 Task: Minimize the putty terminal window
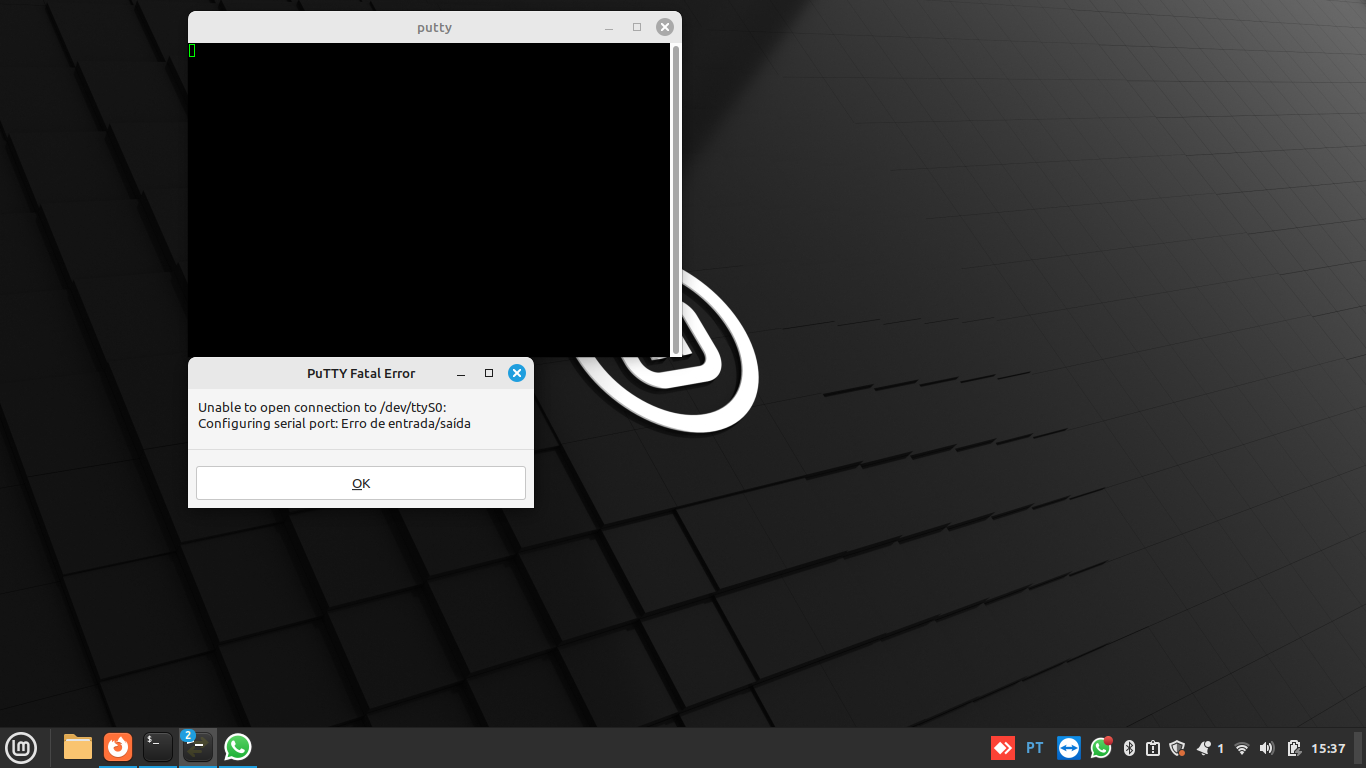pos(609,28)
